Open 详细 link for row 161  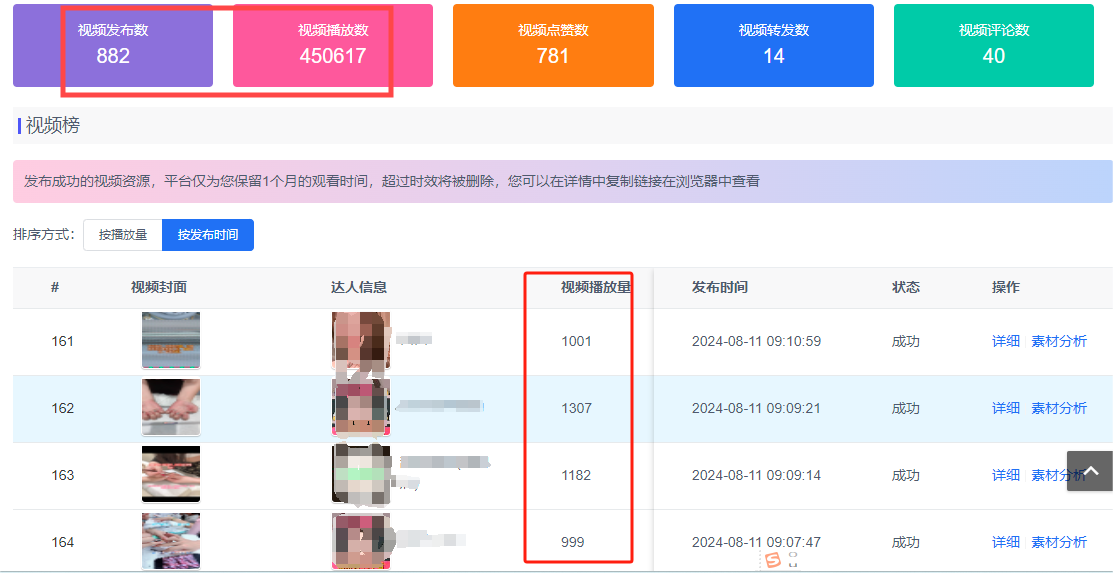point(1005,341)
